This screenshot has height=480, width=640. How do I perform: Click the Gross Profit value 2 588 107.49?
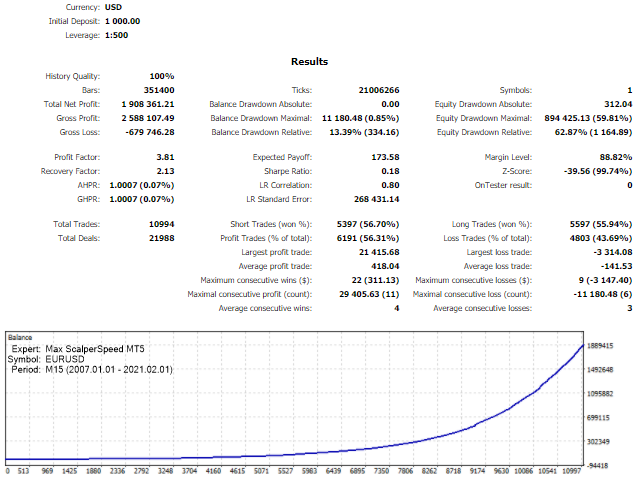click(x=148, y=118)
